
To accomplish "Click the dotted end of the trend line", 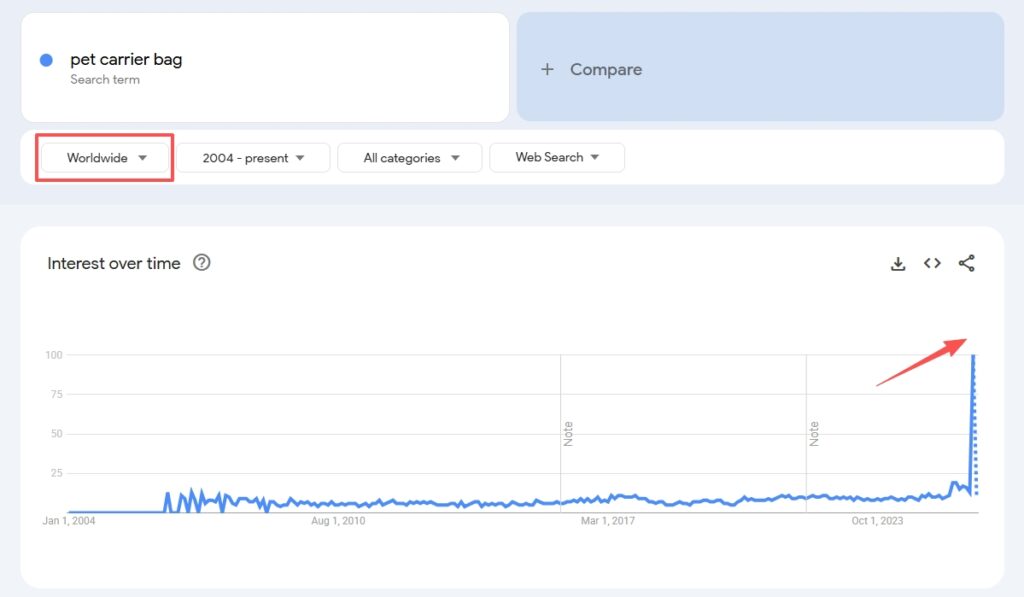I will coord(976,470).
